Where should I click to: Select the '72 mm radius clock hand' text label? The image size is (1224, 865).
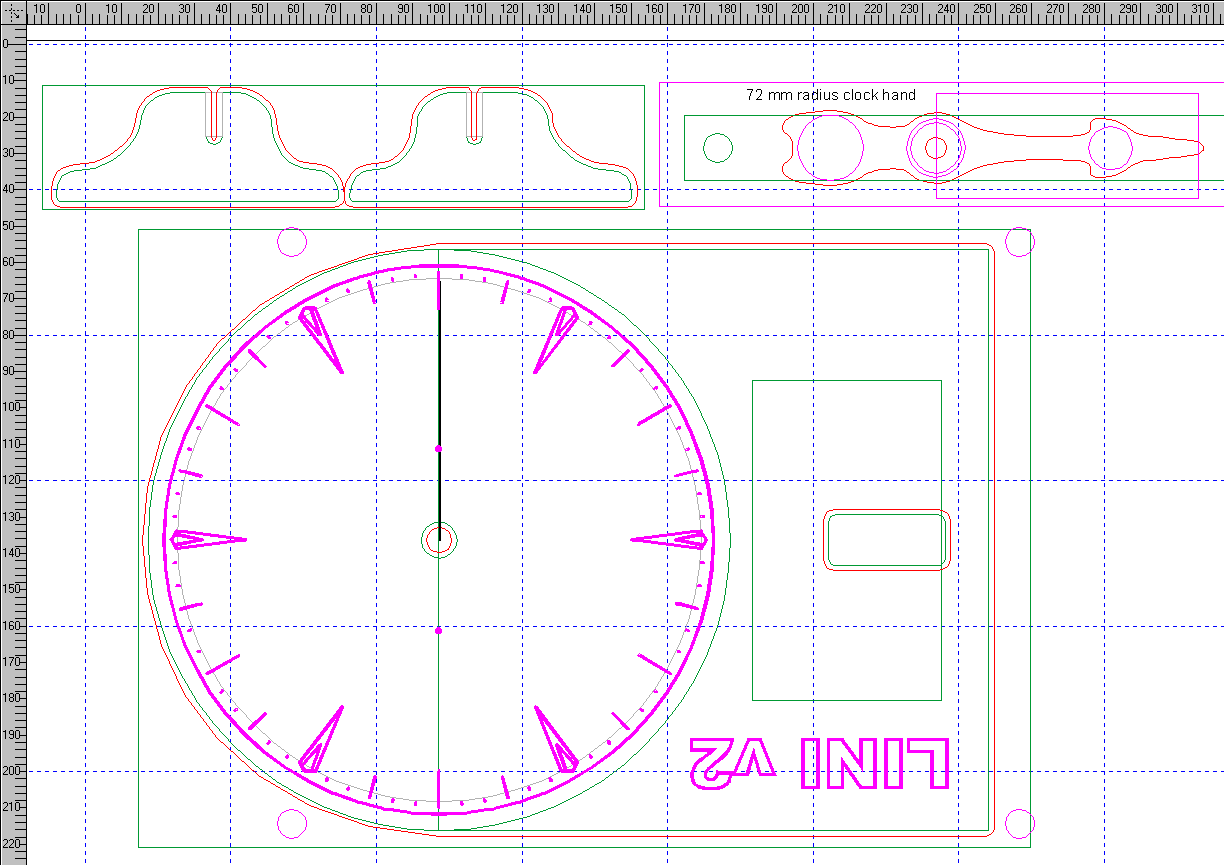pos(831,95)
